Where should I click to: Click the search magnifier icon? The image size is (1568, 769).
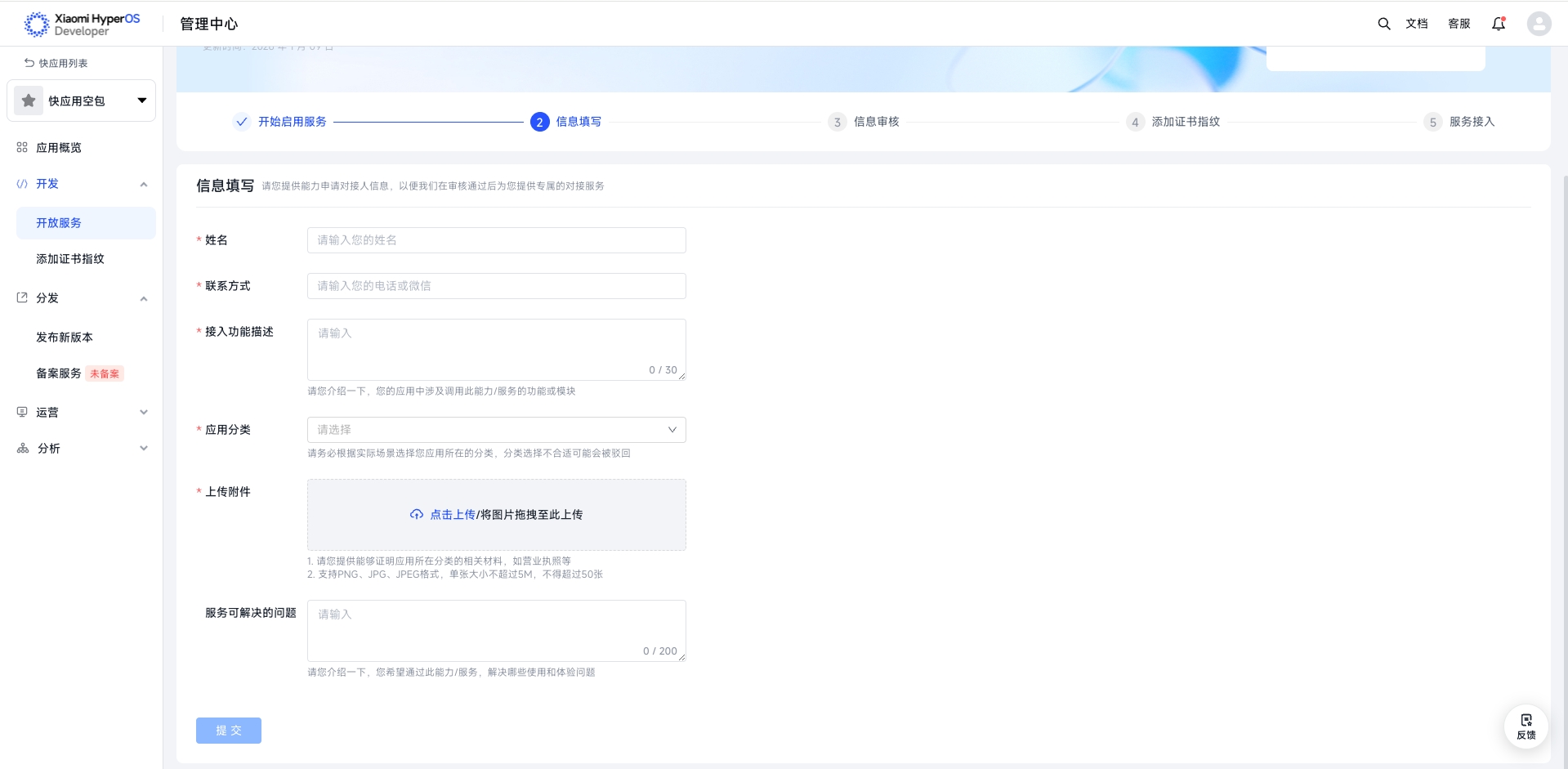coord(1383,24)
